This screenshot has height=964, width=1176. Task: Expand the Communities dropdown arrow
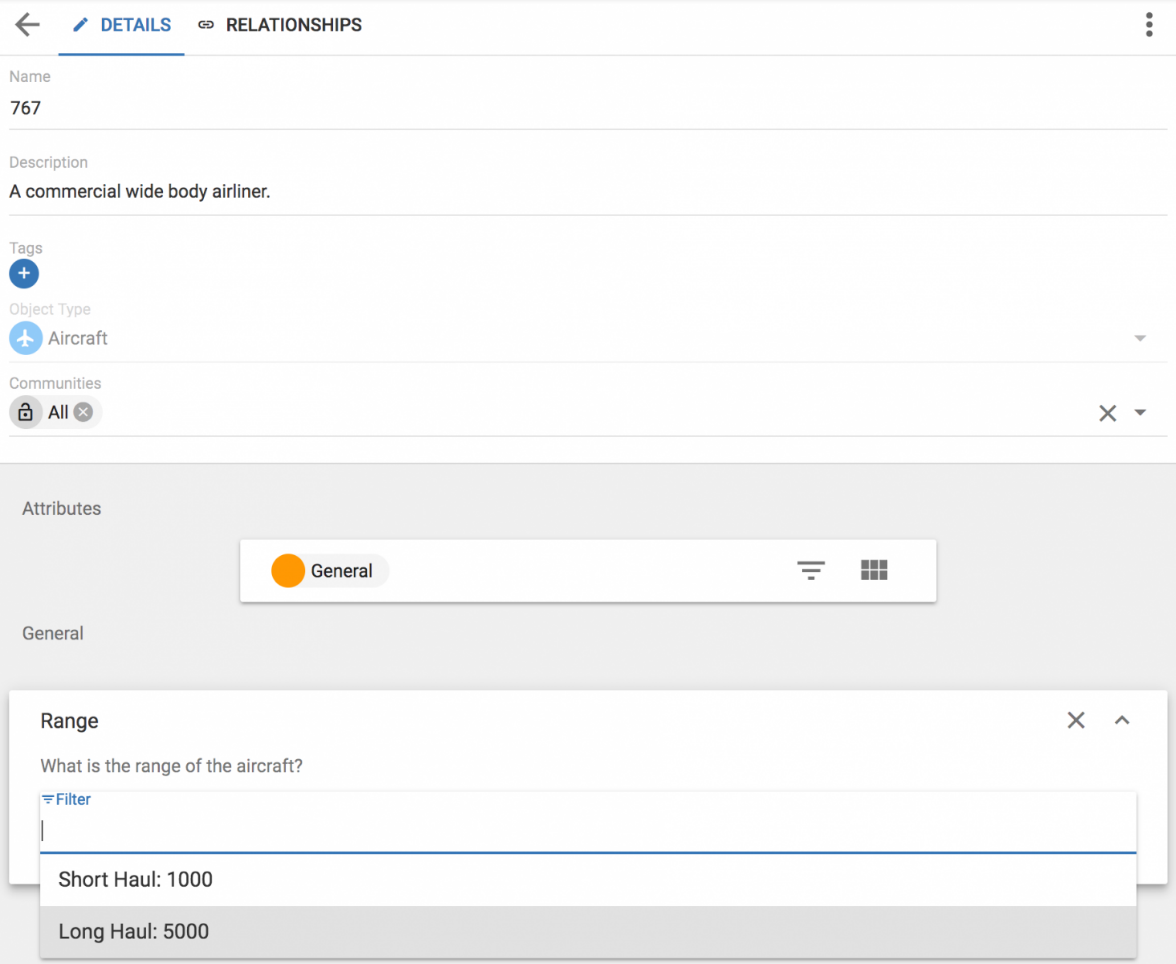point(1140,413)
